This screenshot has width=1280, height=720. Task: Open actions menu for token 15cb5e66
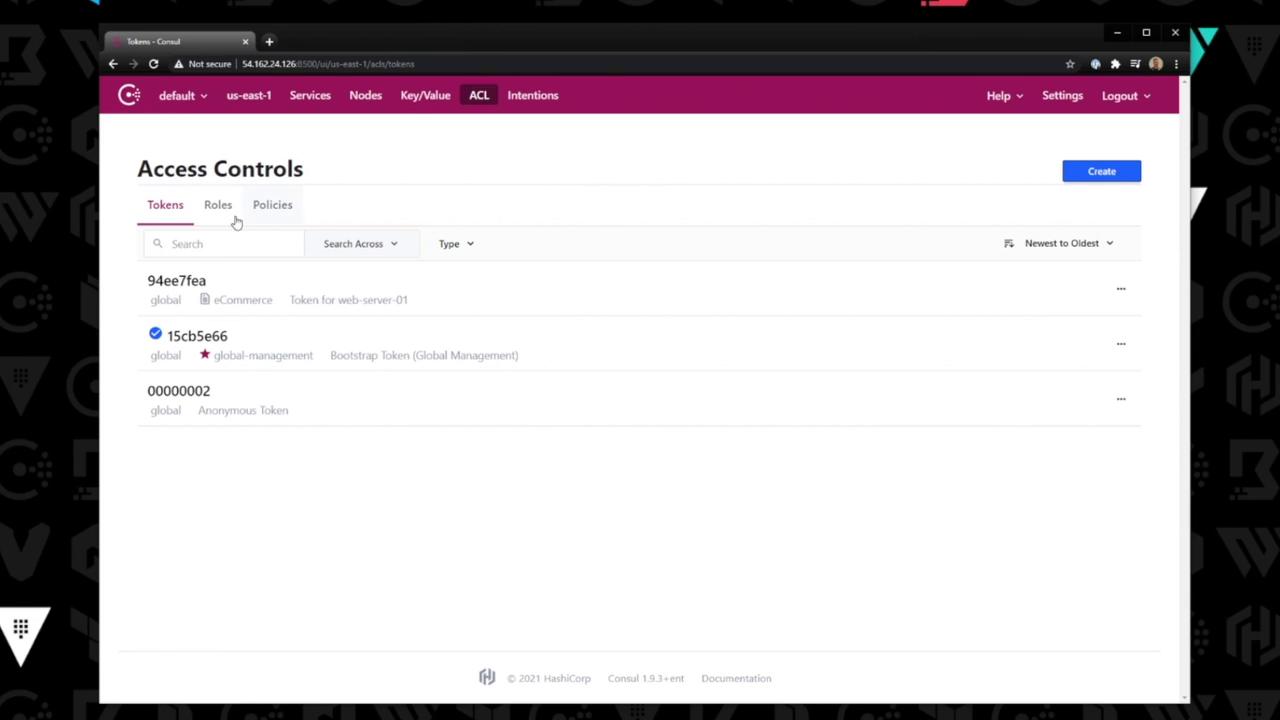click(x=1121, y=344)
